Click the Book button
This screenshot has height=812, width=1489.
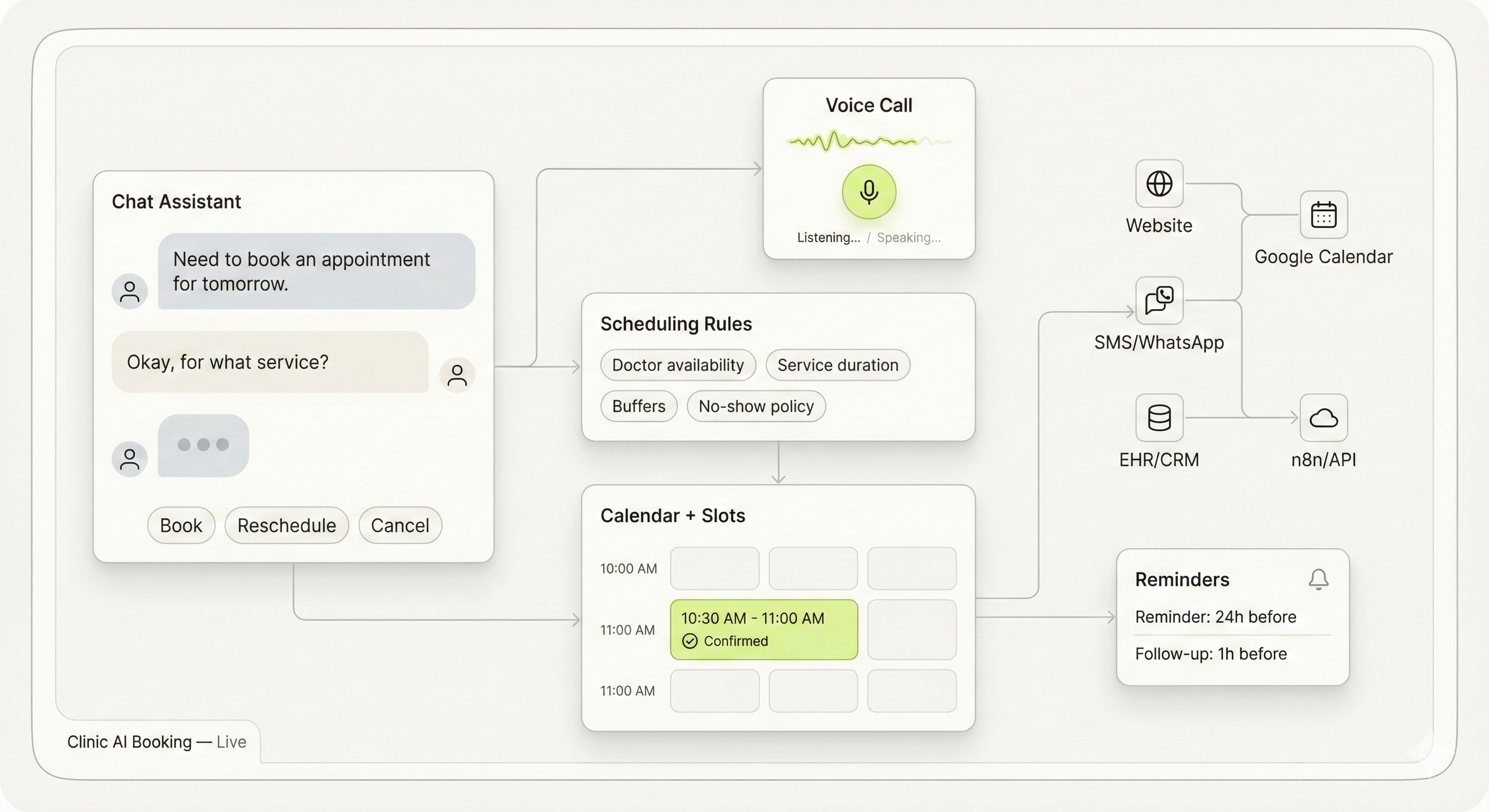point(180,525)
